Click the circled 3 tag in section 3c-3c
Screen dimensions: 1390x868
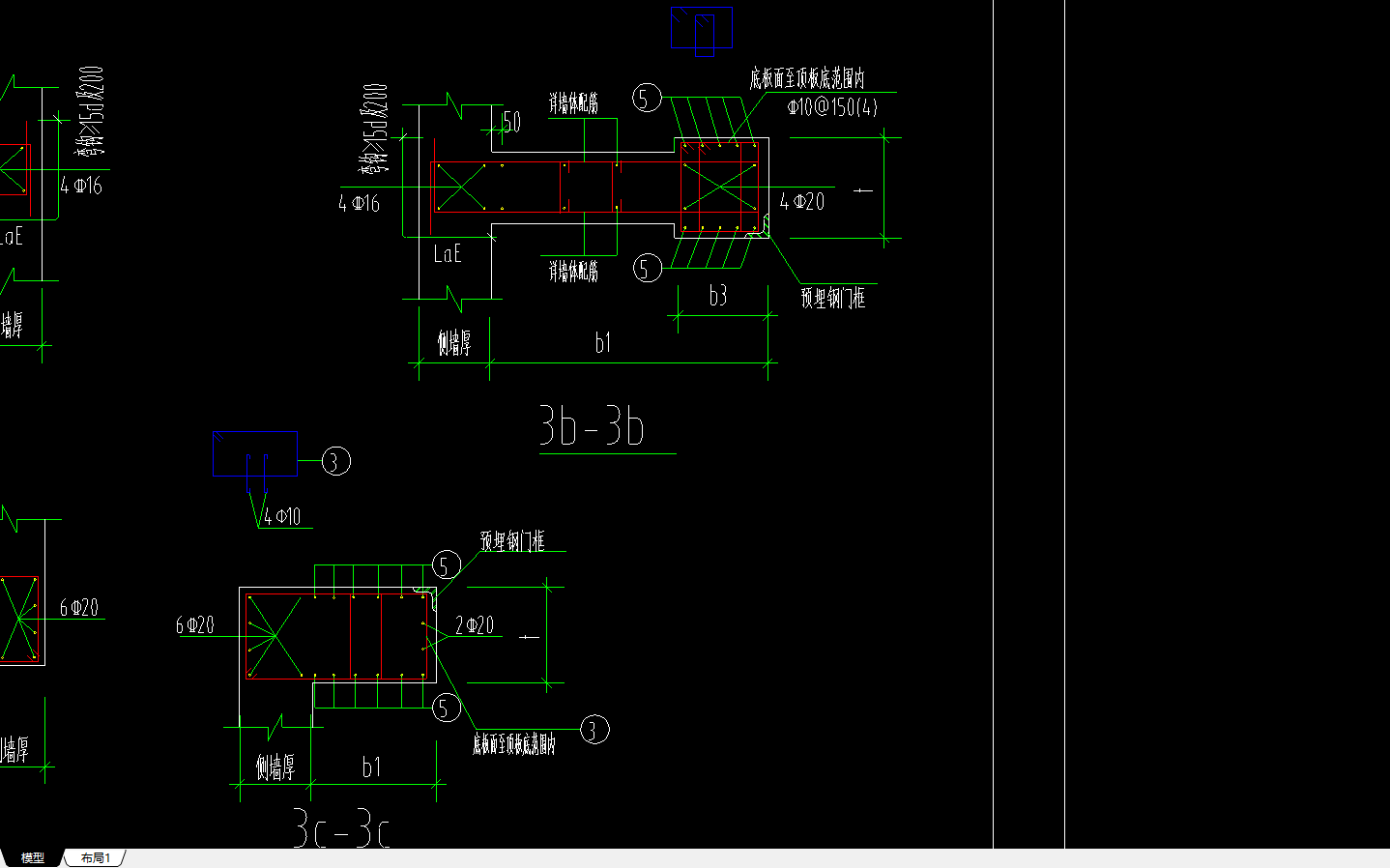[594, 729]
